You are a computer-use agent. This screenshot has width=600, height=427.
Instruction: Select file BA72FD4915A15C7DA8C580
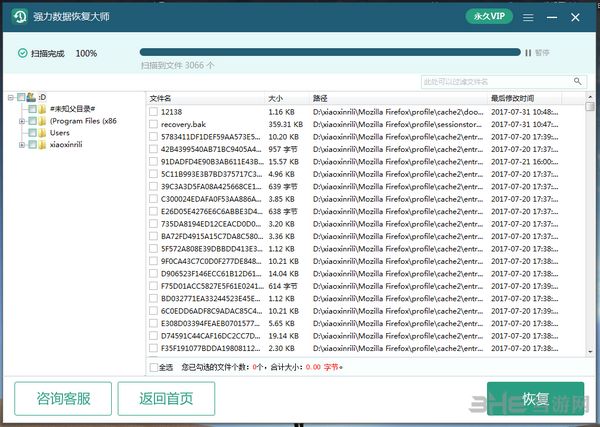coord(212,236)
